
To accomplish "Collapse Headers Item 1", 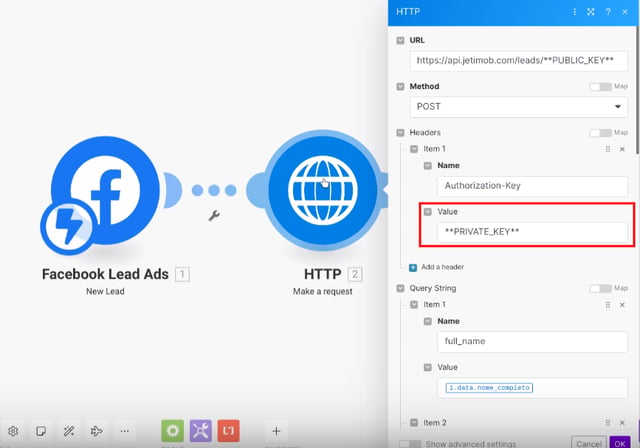I will tap(414, 149).
